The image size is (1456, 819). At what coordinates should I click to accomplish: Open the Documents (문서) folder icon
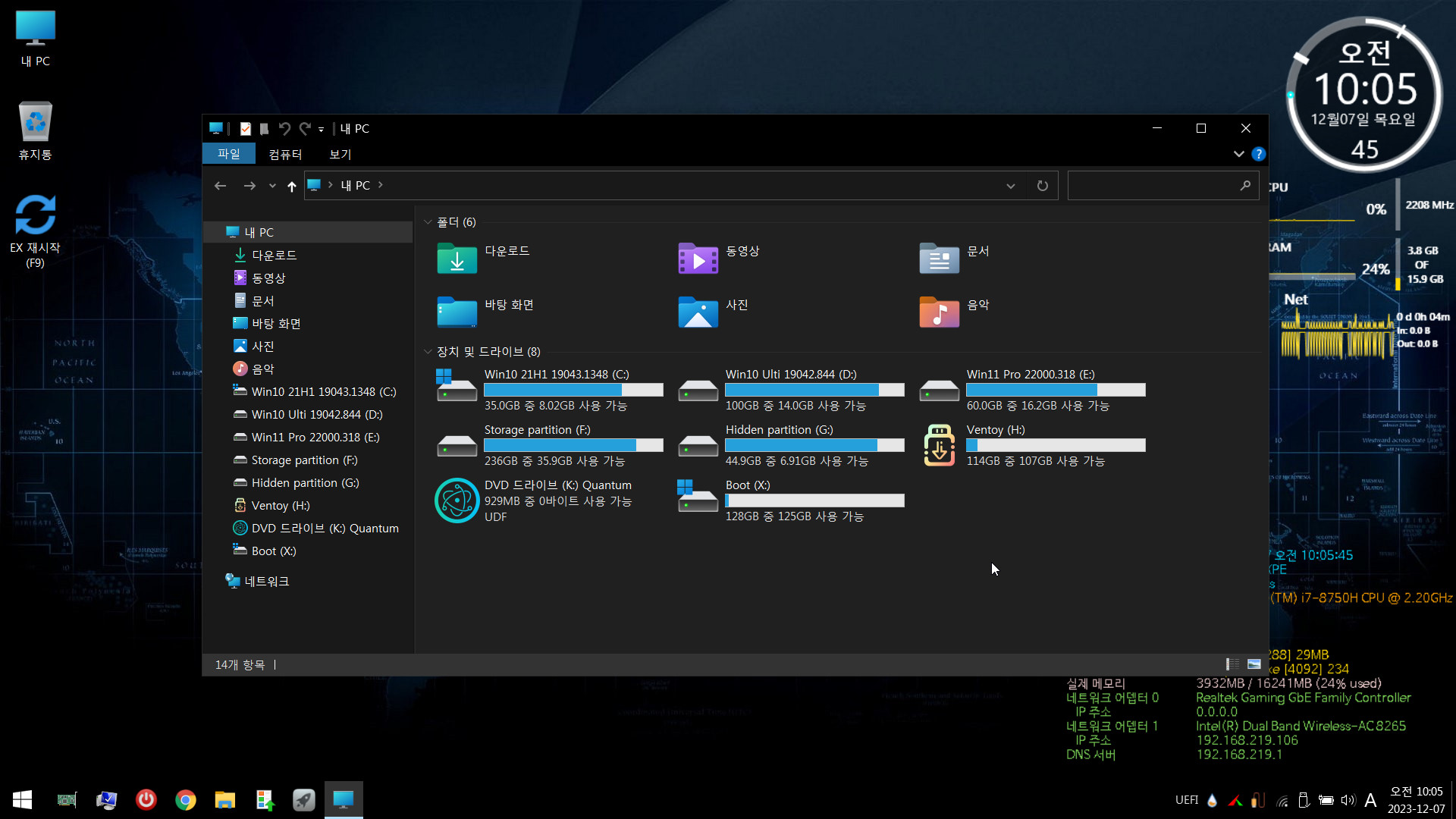tap(939, 259)
